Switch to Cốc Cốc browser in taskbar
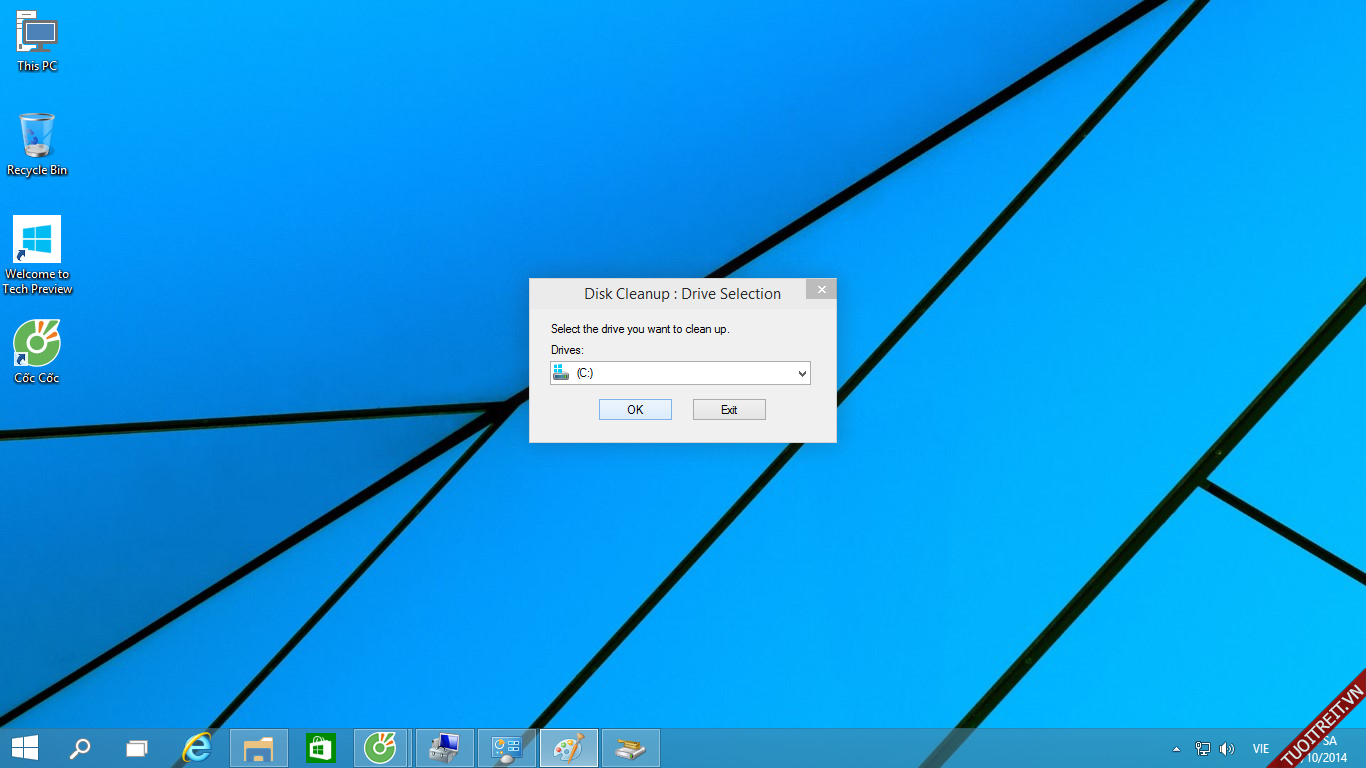 (x=381, y=748)
